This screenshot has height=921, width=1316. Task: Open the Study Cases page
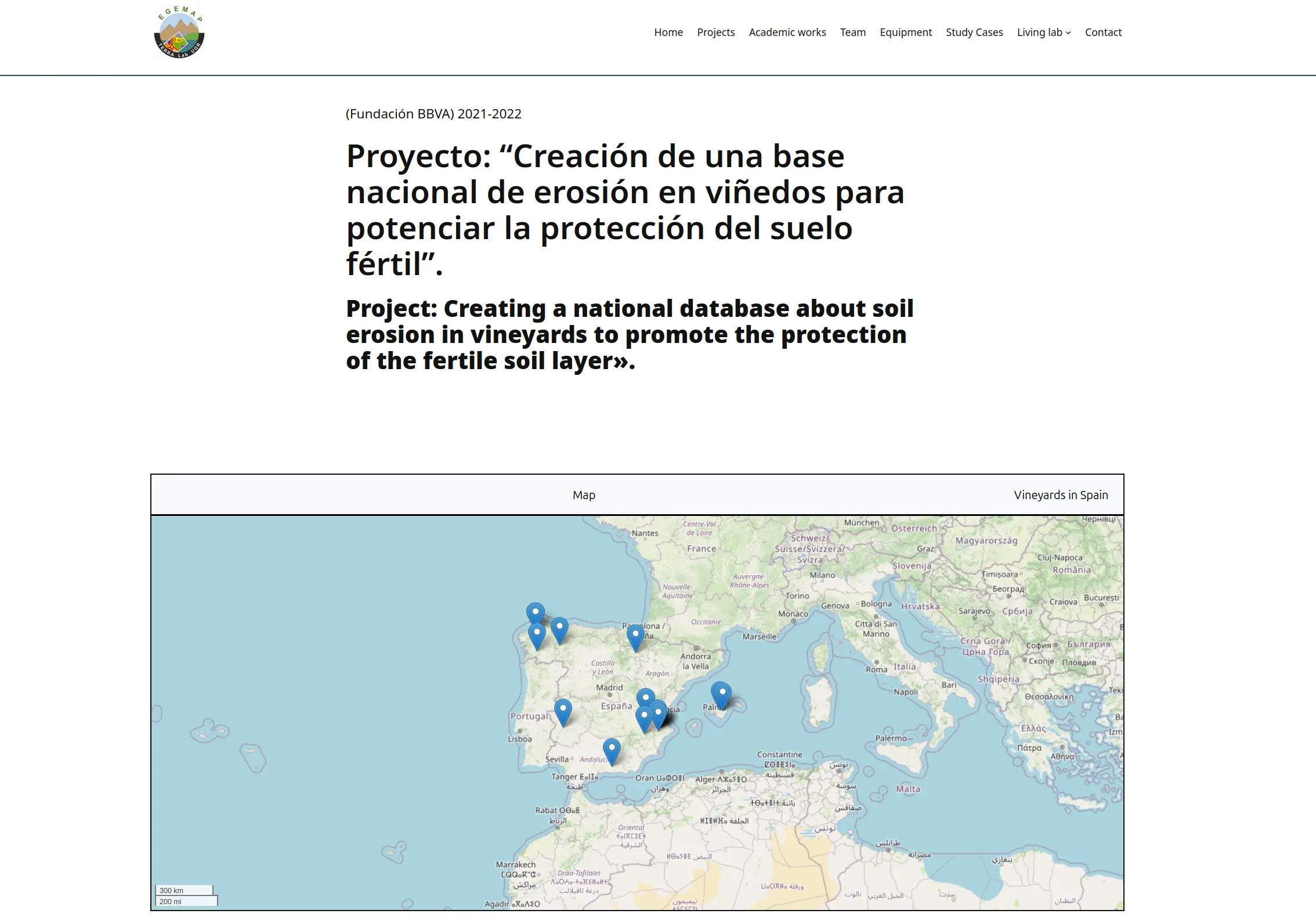[974, 32]
